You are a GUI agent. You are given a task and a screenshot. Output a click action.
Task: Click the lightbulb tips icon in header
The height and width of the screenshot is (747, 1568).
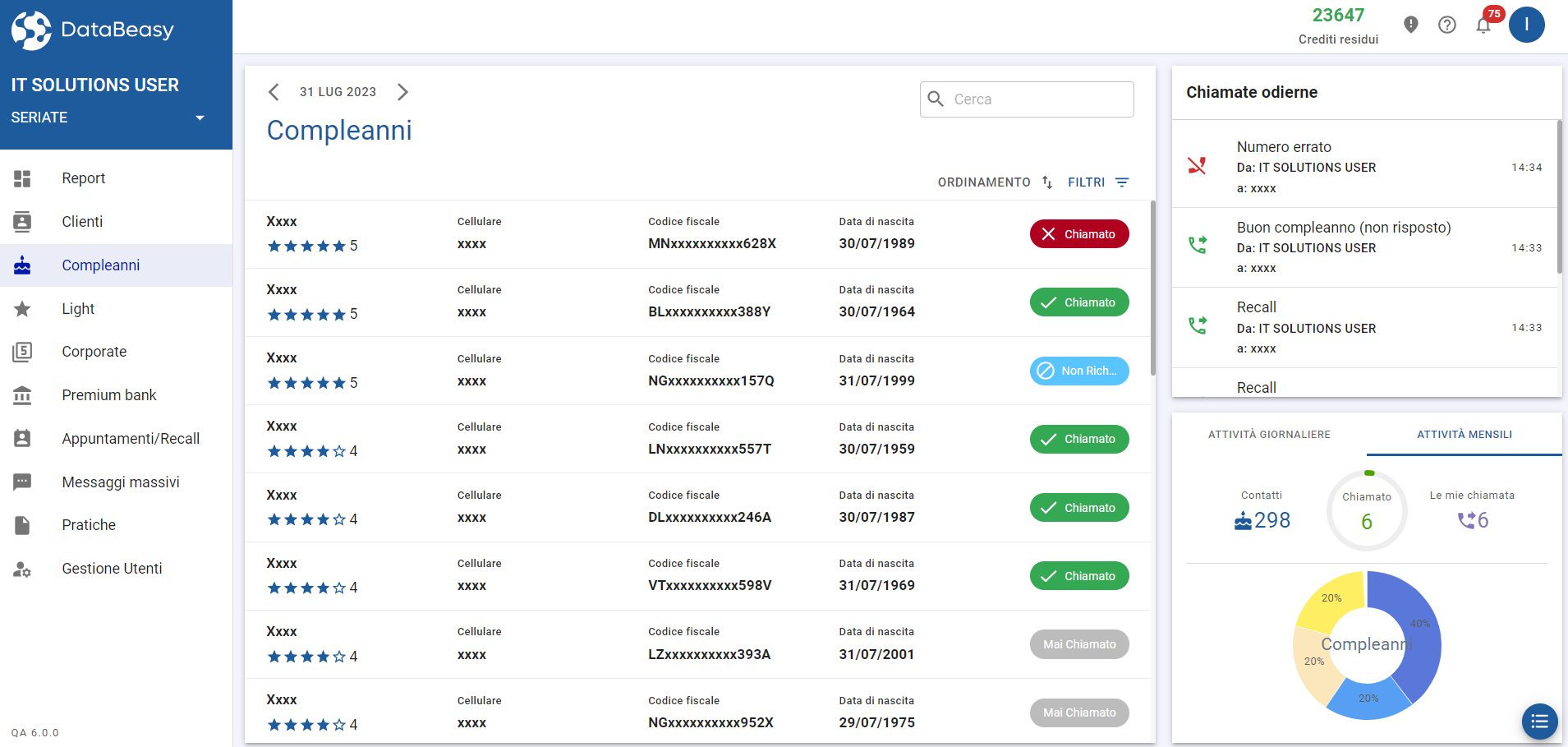point(1411,25)
